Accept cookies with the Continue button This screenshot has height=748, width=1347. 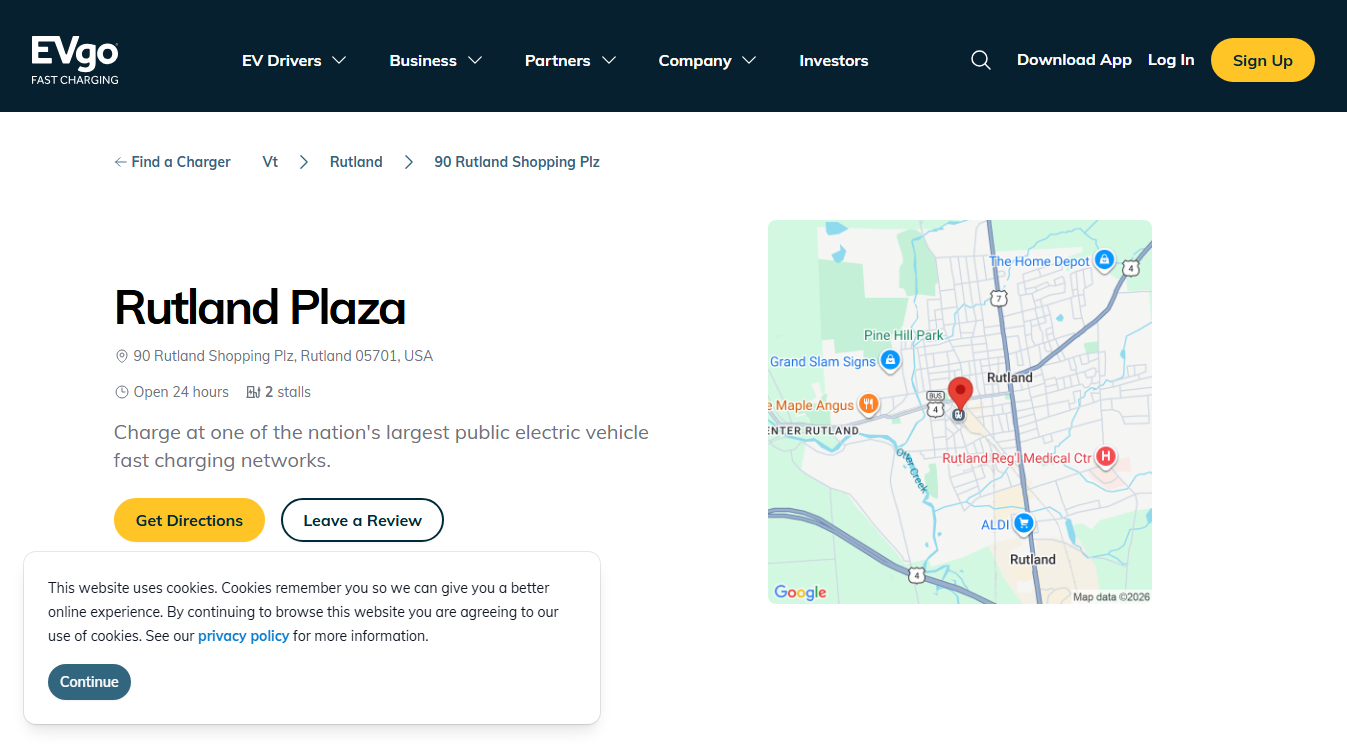[89, 682]
